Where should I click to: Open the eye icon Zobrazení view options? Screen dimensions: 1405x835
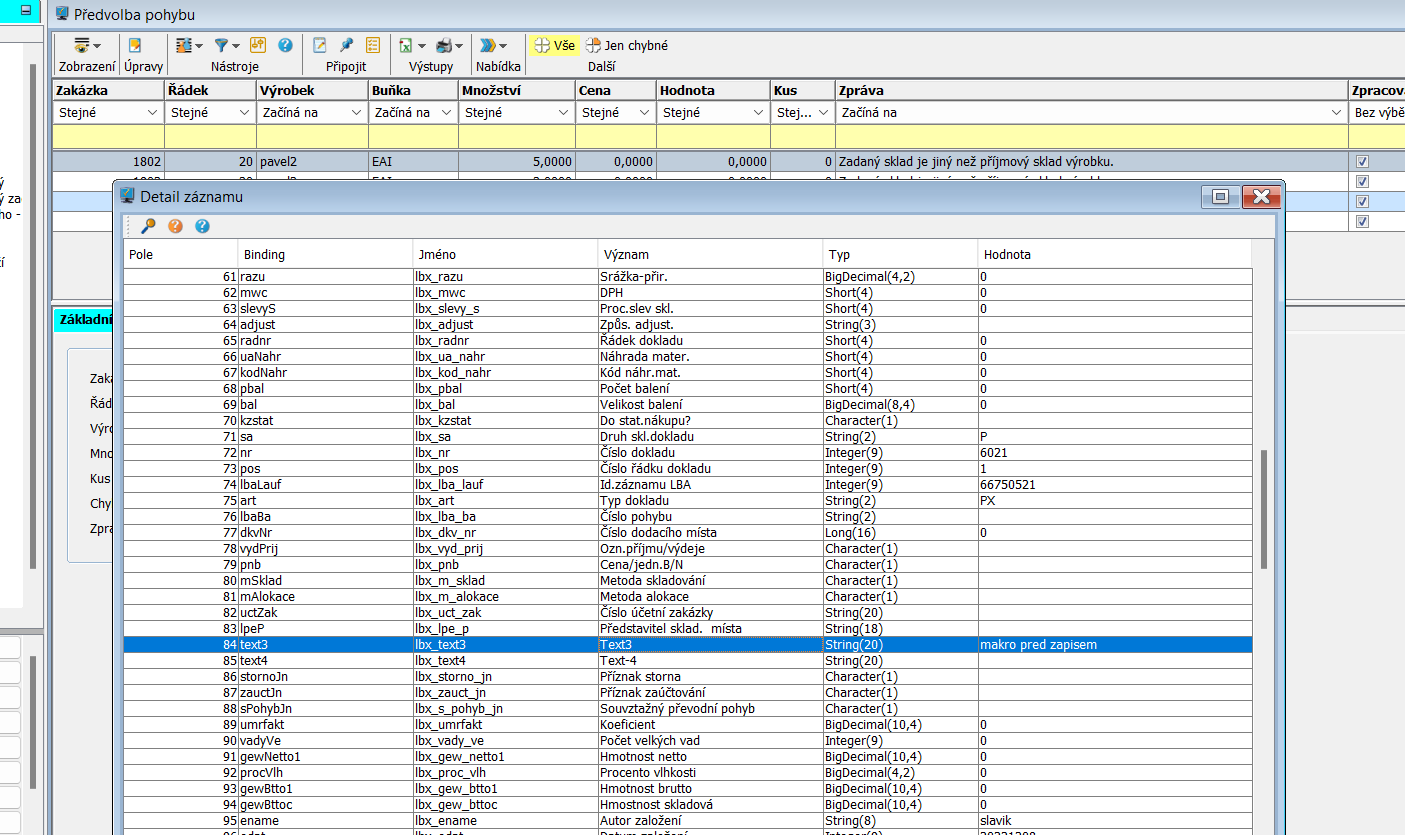pos(82,45)
